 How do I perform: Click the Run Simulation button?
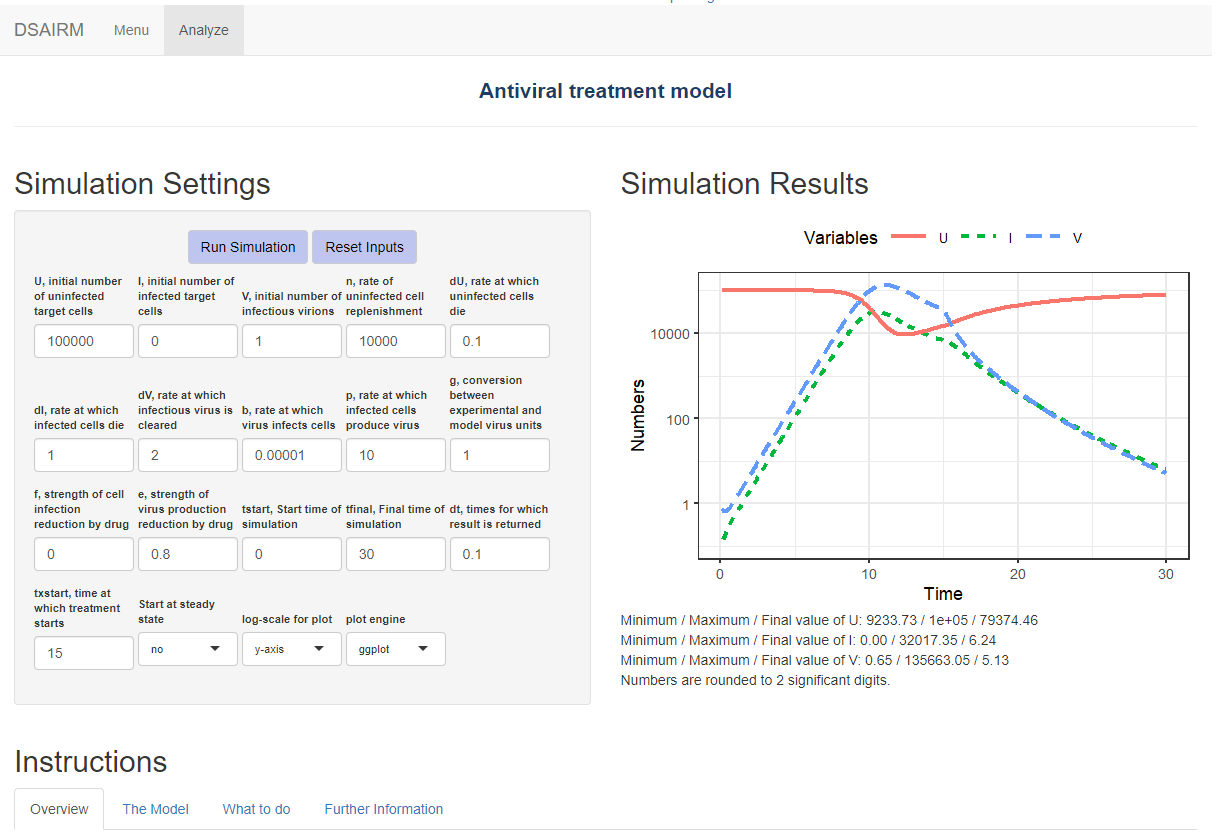click(248, 247)
